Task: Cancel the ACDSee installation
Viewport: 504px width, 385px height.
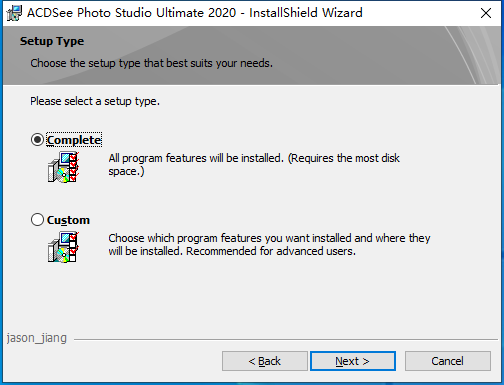Action: coord(448,361)
